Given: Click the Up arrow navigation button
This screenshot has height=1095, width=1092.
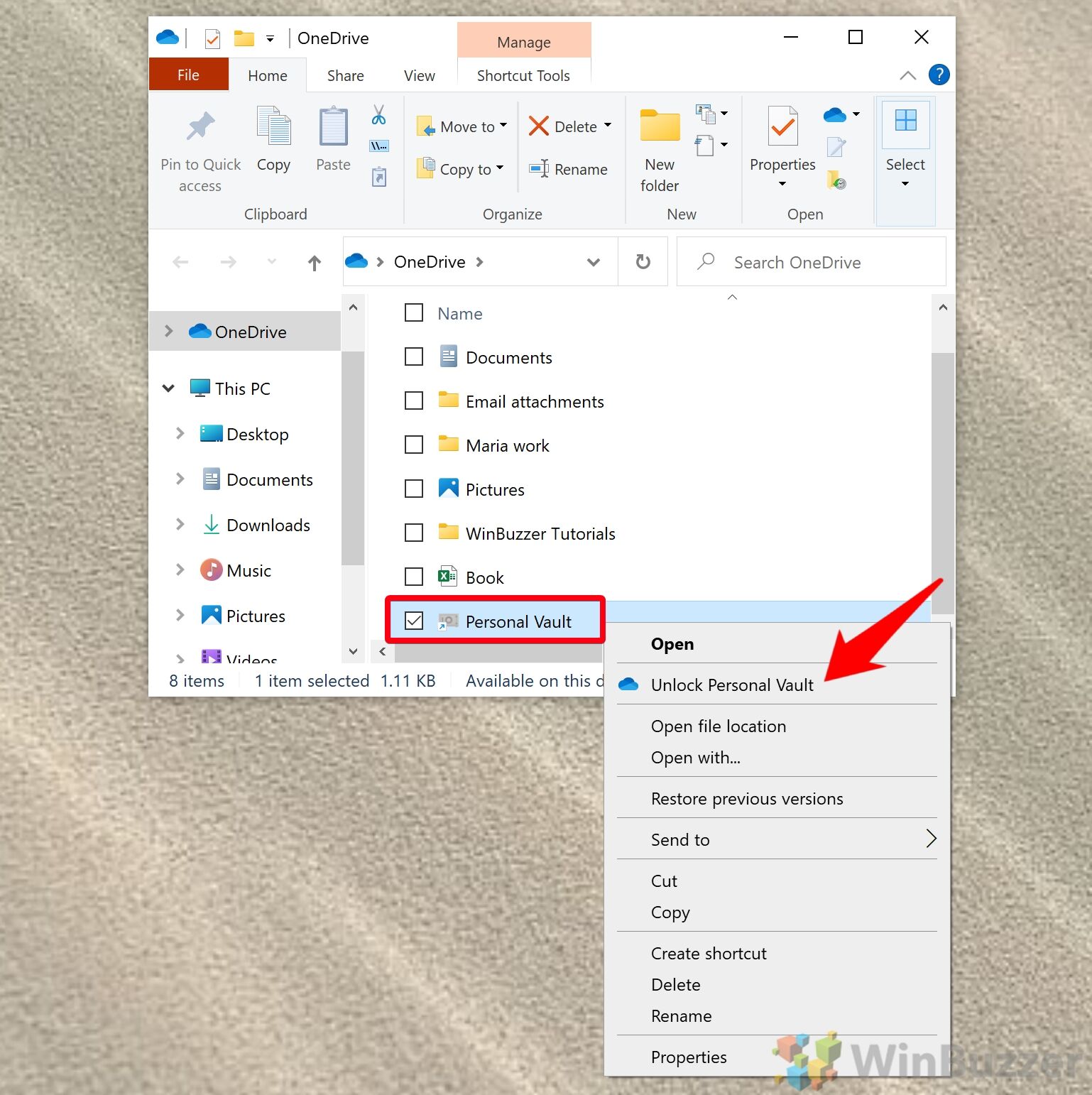Looking at the screenshot, I should [315, 263].
